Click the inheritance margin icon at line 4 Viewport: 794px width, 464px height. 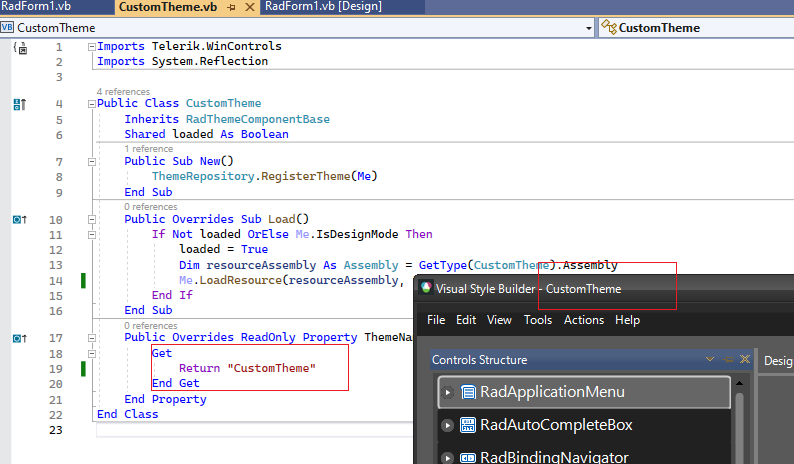pos(19,104)
